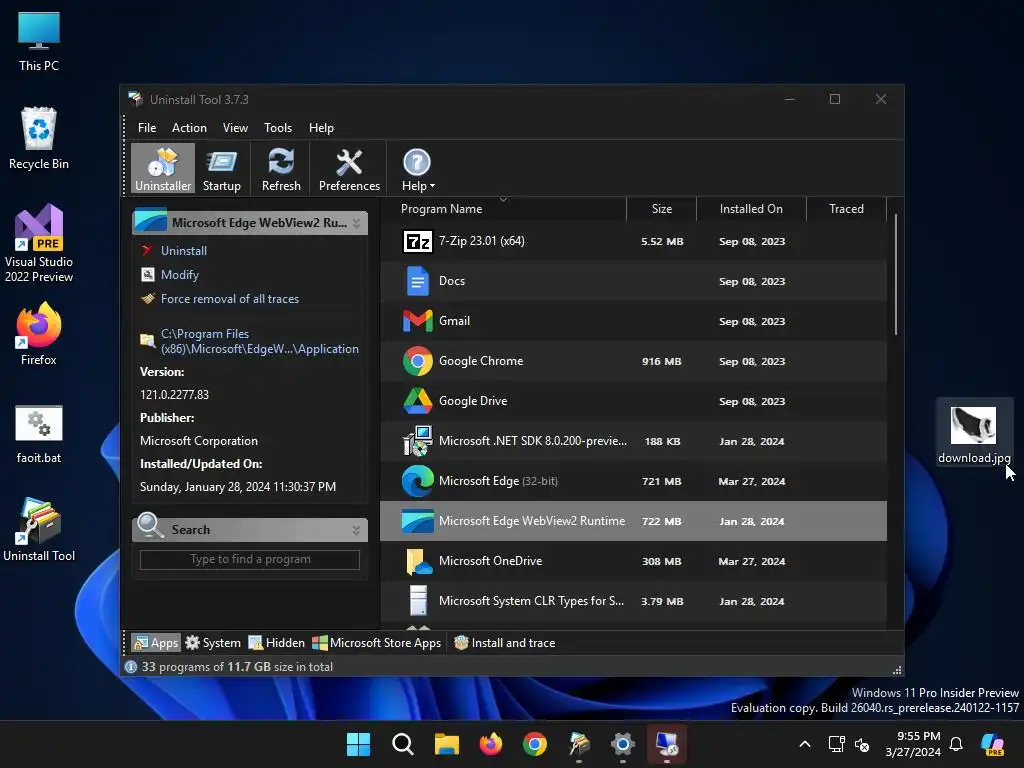Viewport: 1024px width, 768px height.
Task: Open notifications bell in taskbar
Action: 955,744
